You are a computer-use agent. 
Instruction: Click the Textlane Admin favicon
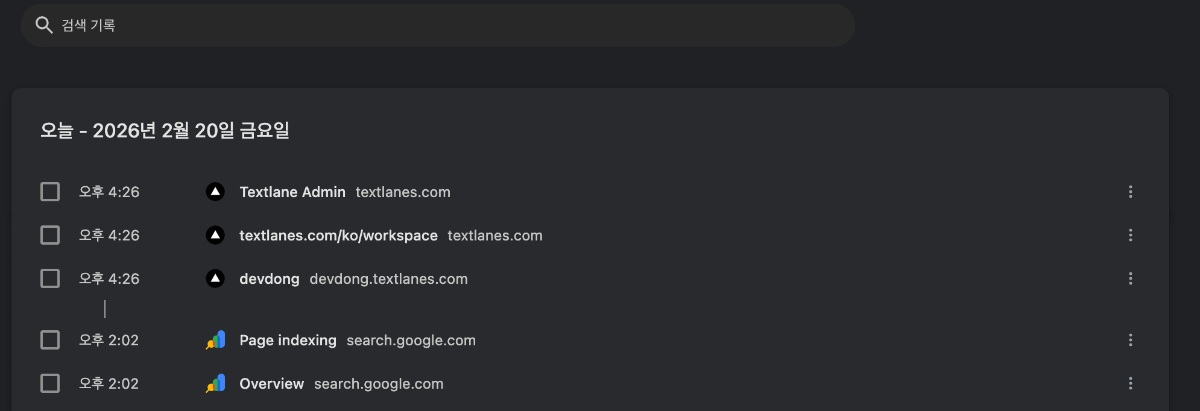click(x=214, y=192)
